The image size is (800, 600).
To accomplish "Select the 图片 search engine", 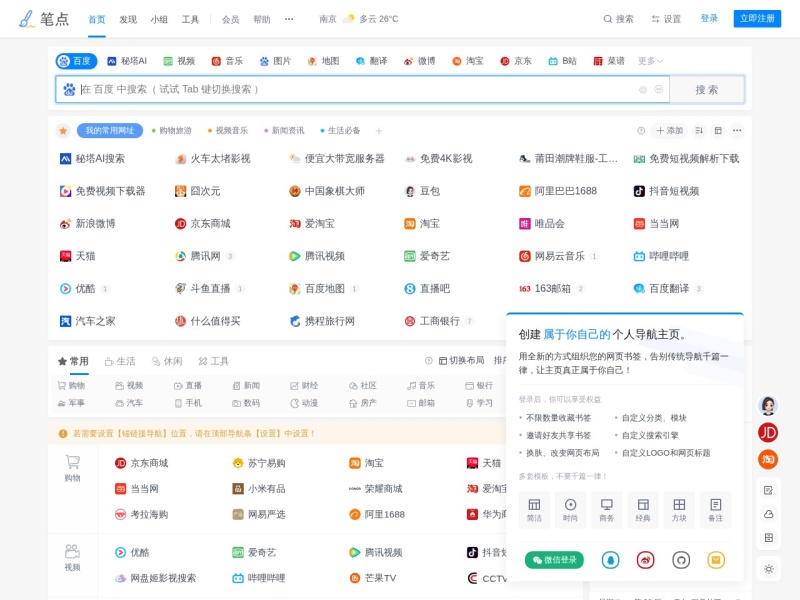I will pyautogui.click(x=276, y=61).
